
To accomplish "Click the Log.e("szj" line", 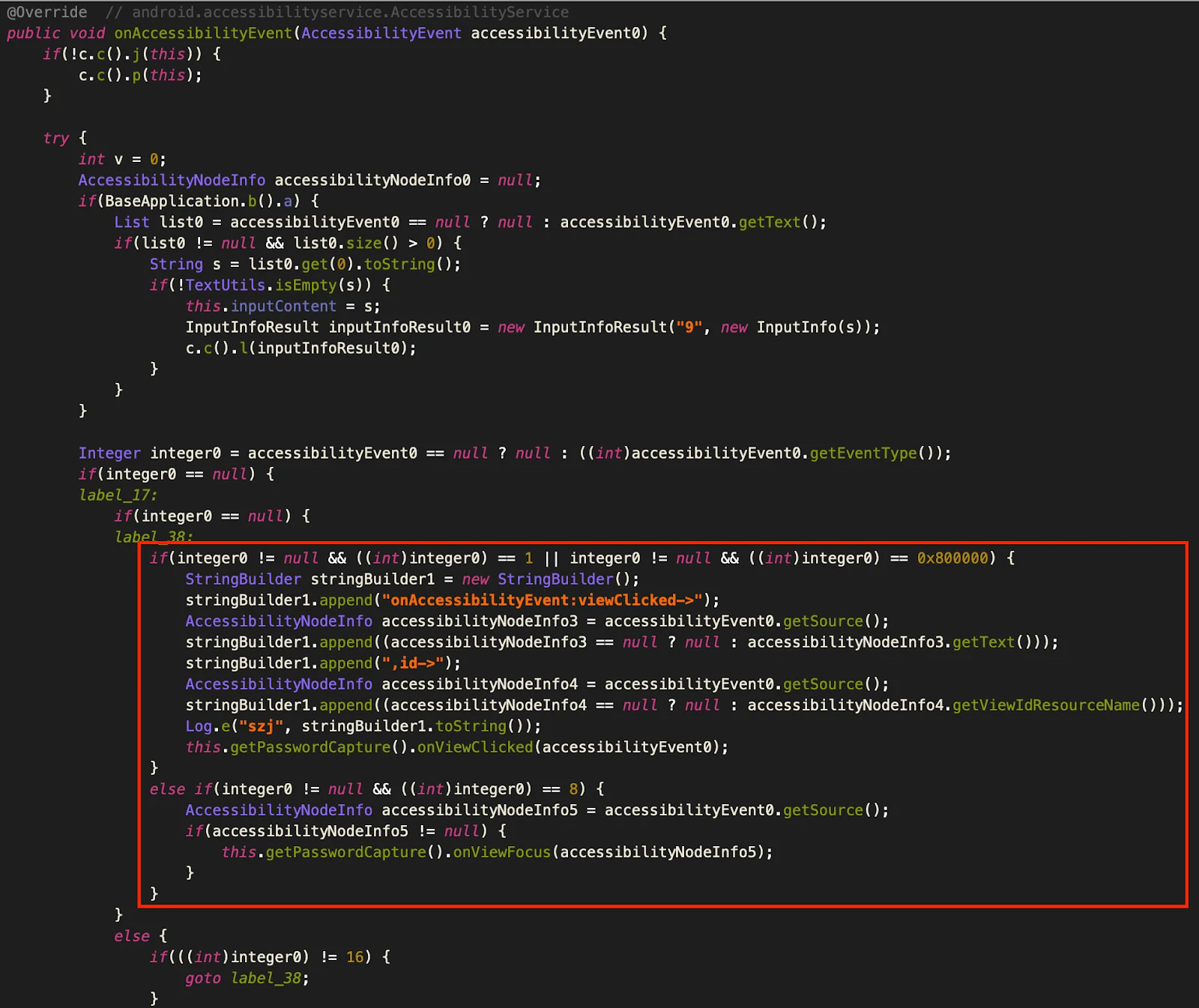I will point(363,725).
